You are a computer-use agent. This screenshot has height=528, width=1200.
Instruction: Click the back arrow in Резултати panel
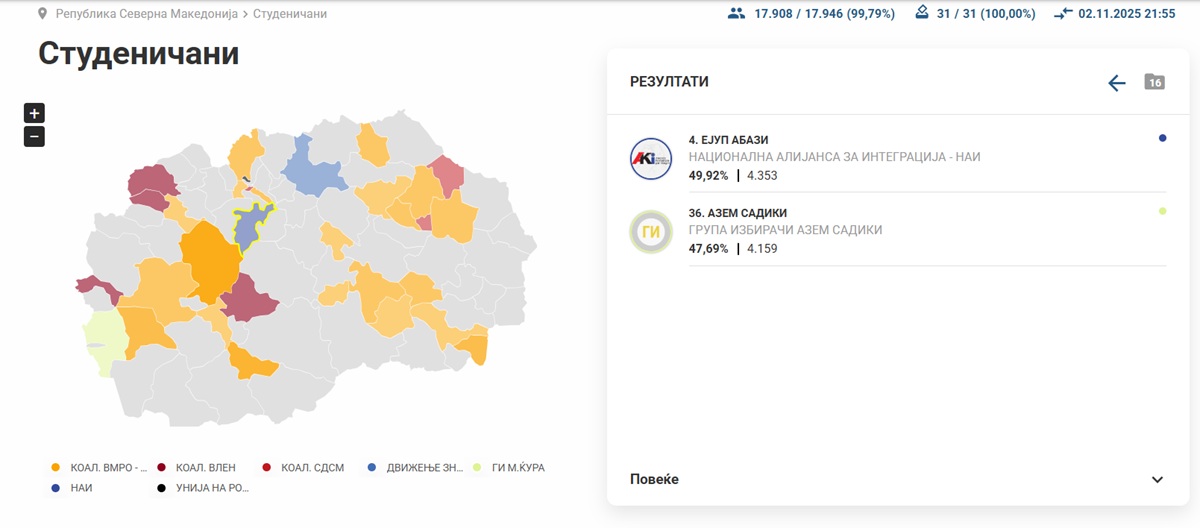tap(1117, 83)
